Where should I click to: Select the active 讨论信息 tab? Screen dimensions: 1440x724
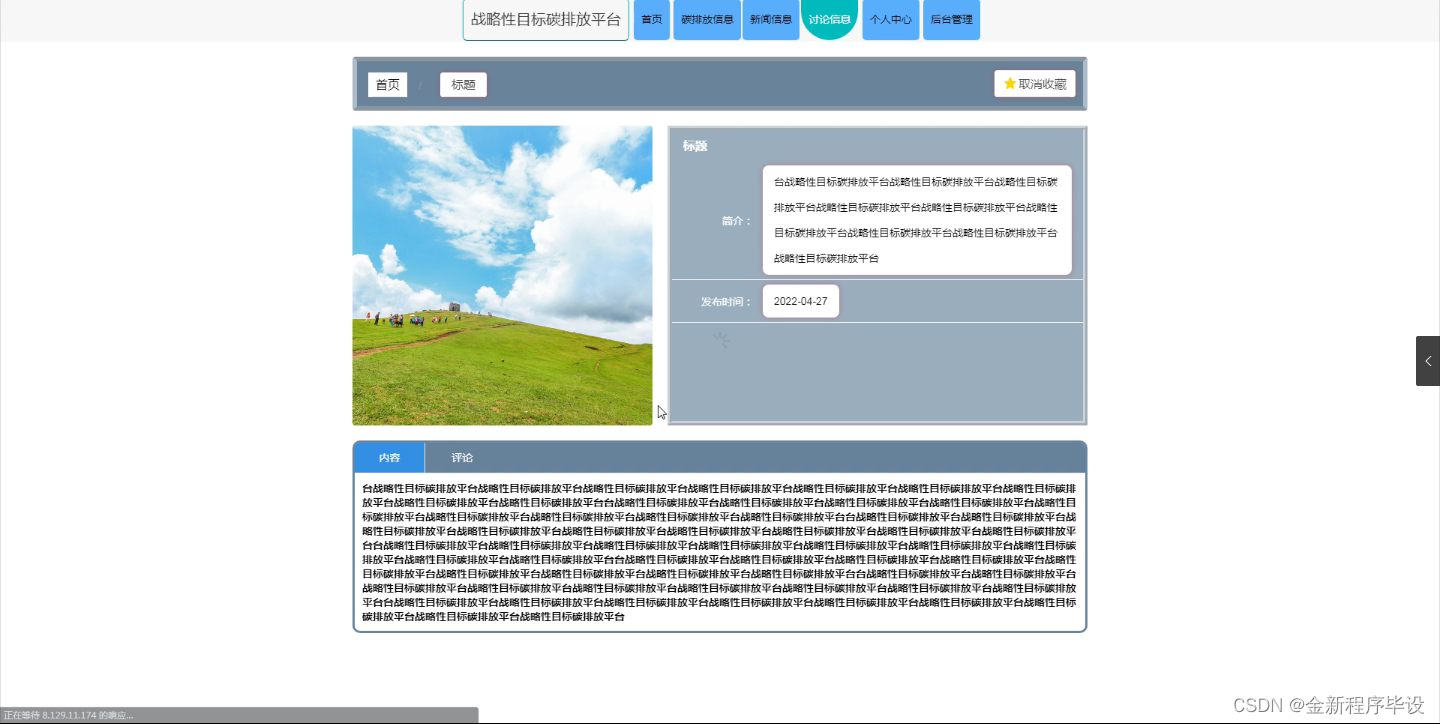[829, 18]
